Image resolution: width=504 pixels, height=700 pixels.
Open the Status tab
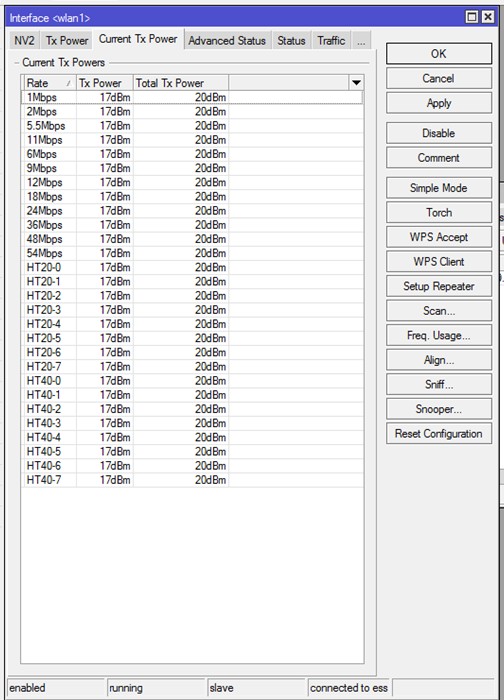[x=291, y=41]
